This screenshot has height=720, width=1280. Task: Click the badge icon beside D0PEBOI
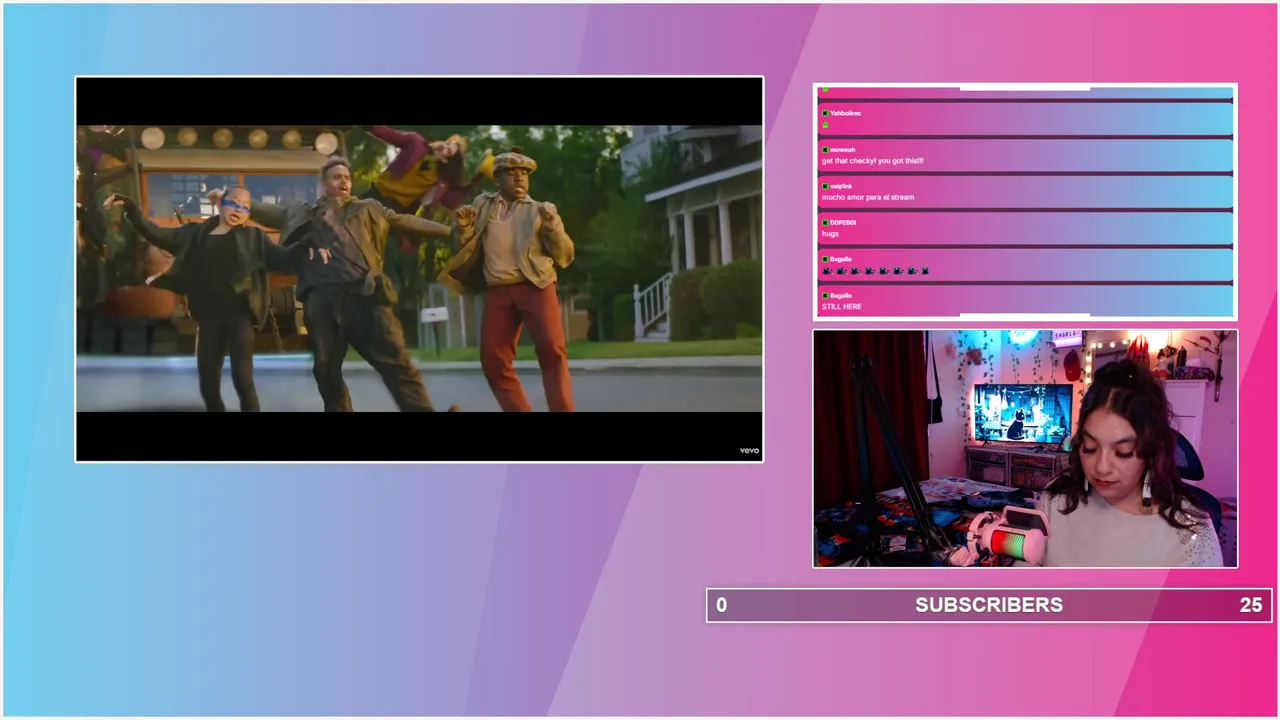point(825,223)
